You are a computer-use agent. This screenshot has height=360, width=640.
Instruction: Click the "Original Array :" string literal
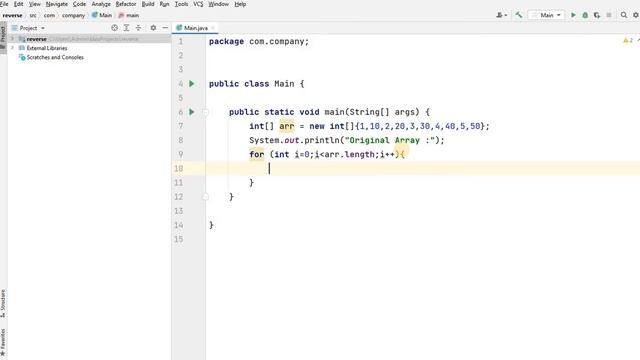click(x=389, y=140)
